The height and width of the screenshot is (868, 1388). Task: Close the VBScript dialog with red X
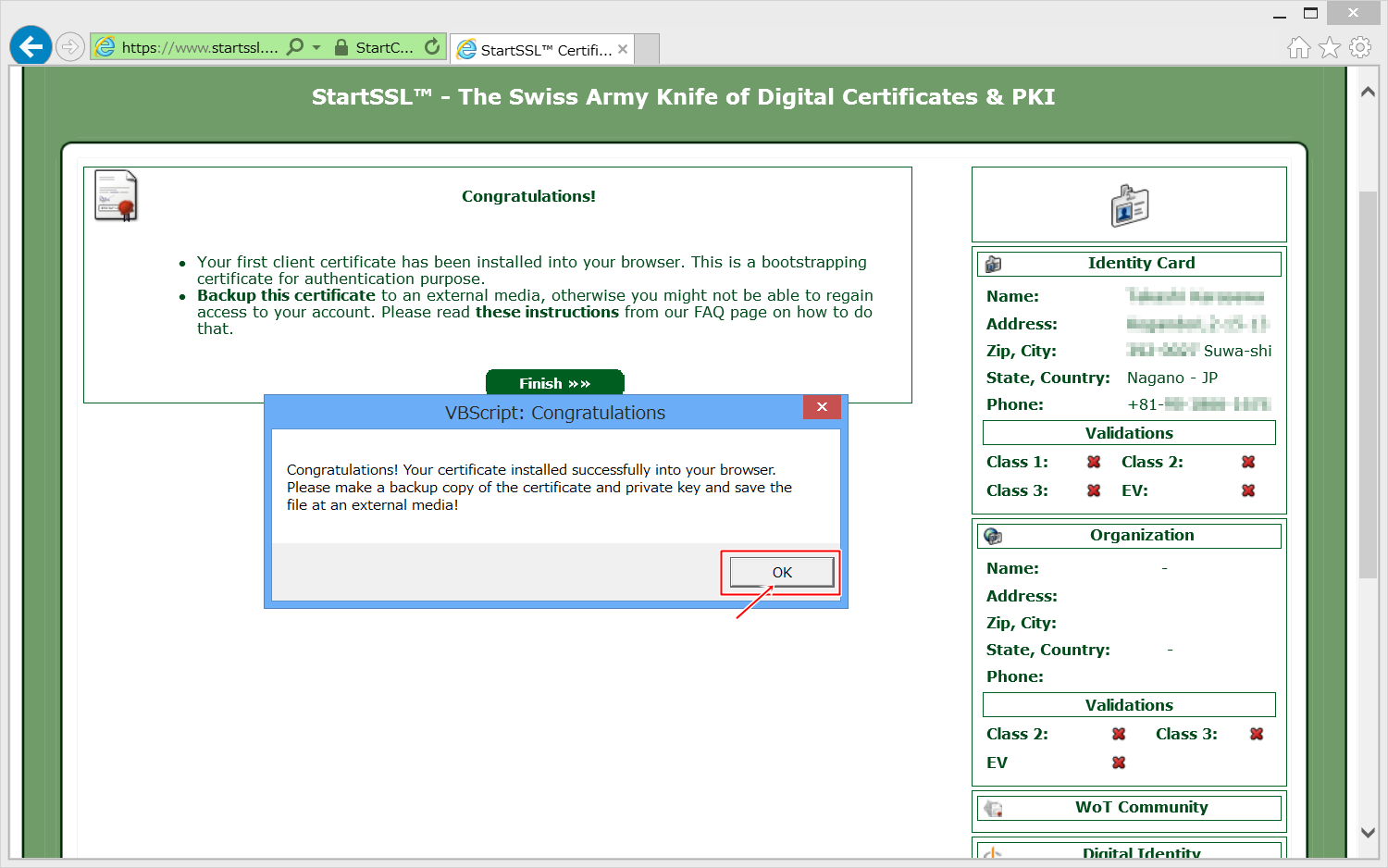point(822,407)
